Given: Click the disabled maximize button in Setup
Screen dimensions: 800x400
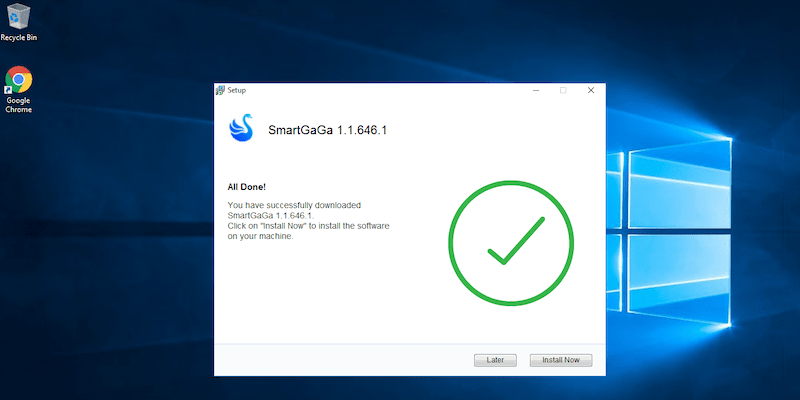Looking at the screenshot, I should [563, 90].
